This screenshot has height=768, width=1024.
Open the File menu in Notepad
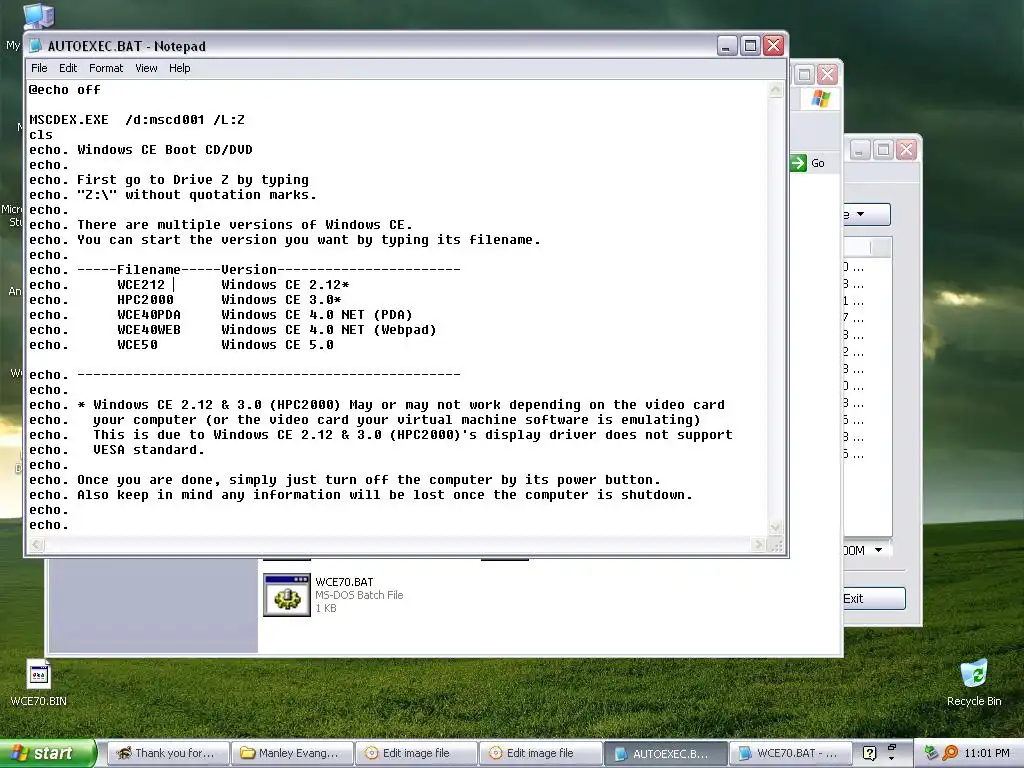39,68
